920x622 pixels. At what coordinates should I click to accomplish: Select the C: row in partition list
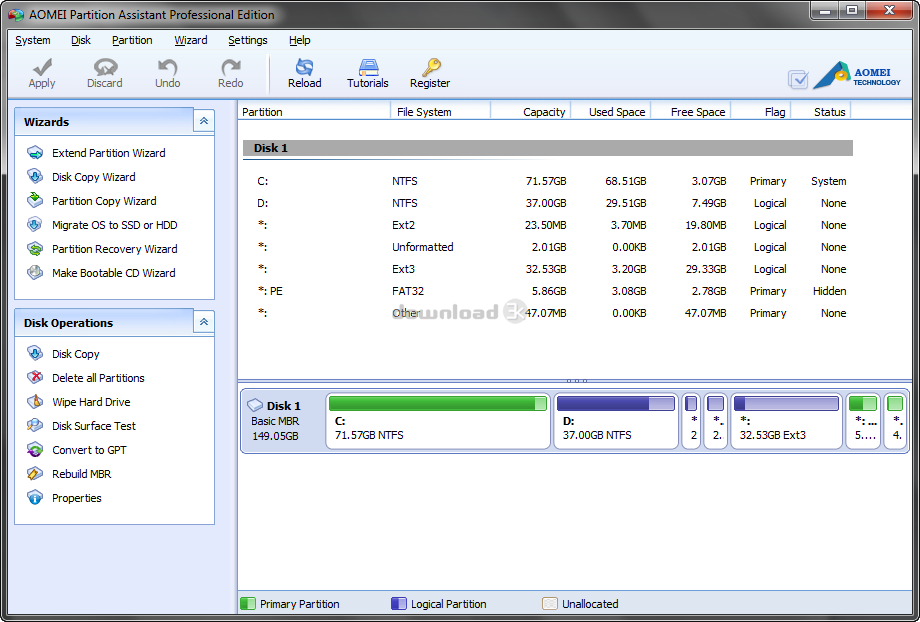pyautogui.click(x=547, y=181)
